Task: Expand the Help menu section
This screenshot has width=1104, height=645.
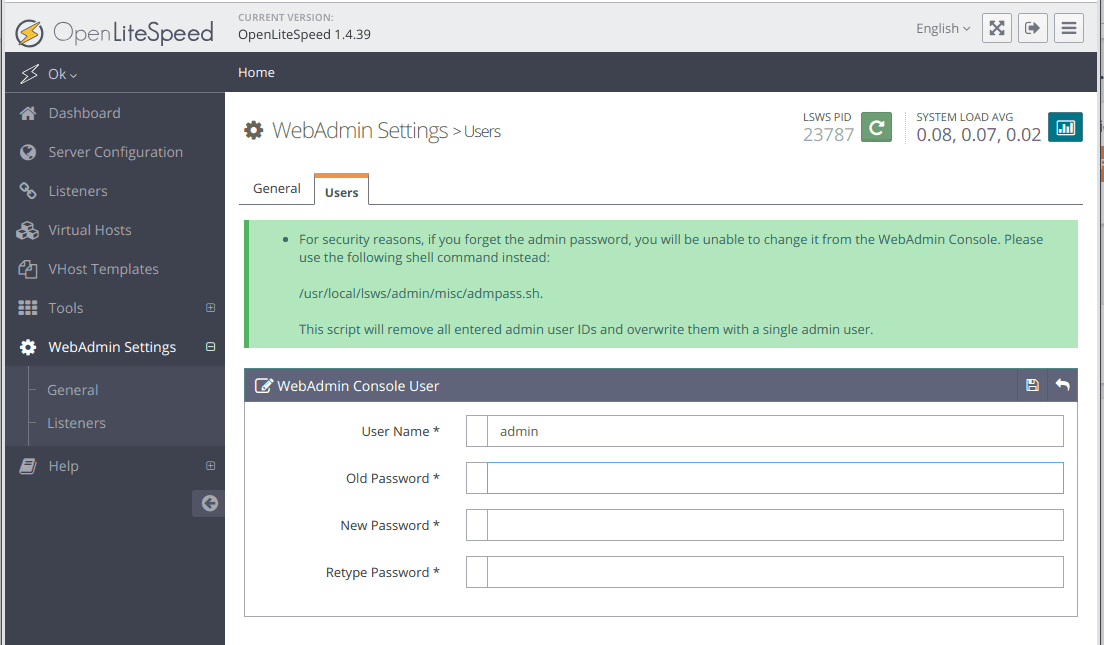Action: click(210, 466)
